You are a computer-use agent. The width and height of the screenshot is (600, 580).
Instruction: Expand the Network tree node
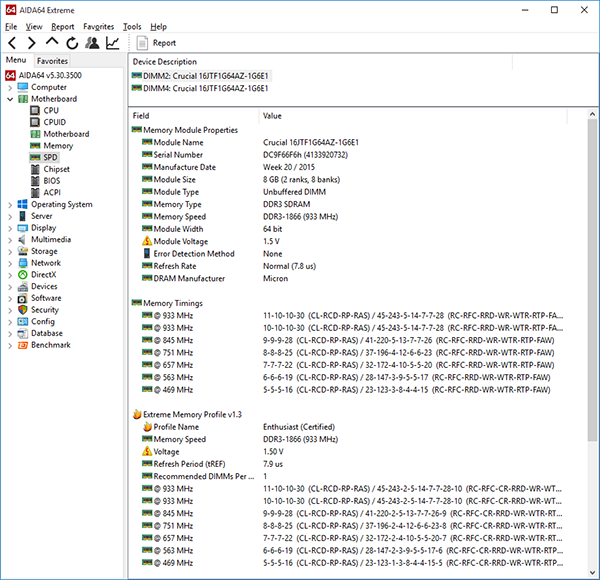pyautogui.click(x=10, y=263)
